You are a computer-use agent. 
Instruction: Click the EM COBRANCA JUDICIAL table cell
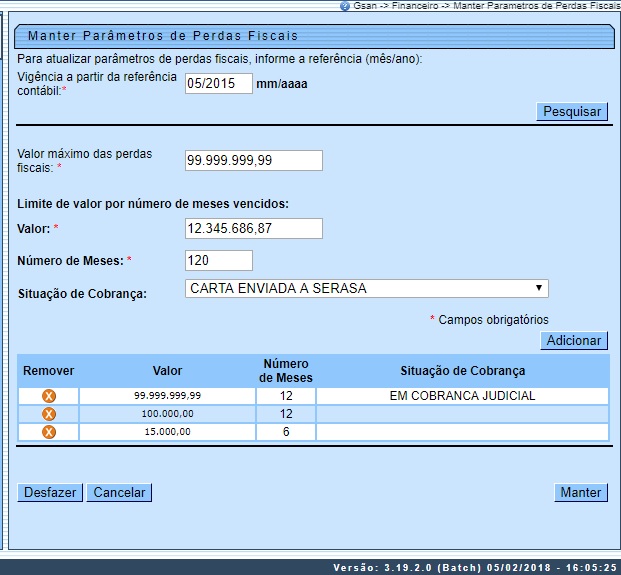462,396
